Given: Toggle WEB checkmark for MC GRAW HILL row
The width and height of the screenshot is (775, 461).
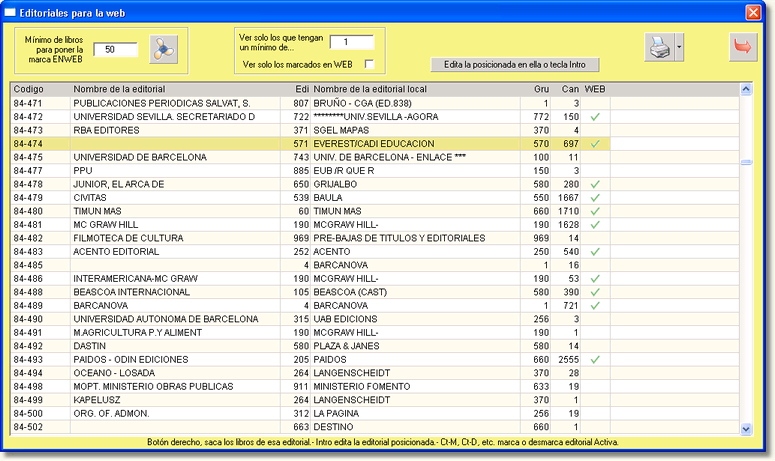Looking at the screenshot, I should [595, 225].
